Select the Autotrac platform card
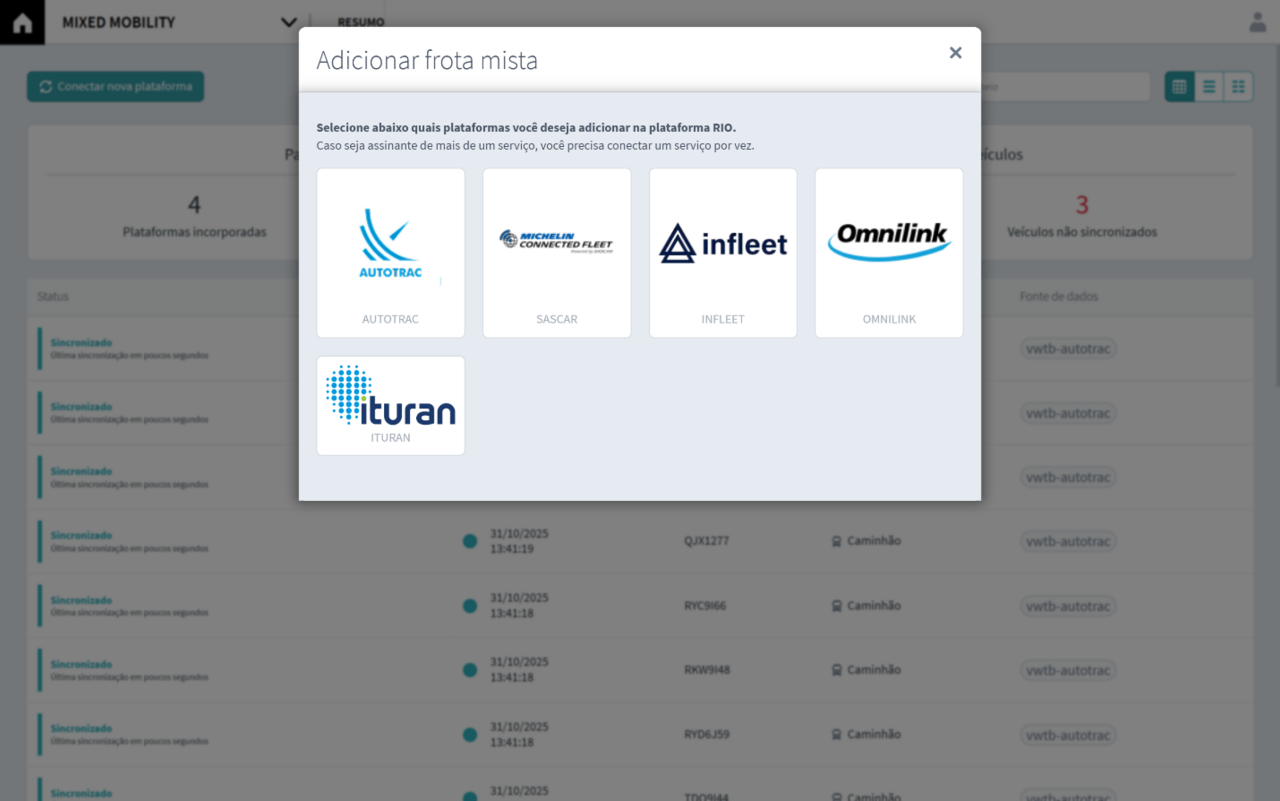 point(391,253)
